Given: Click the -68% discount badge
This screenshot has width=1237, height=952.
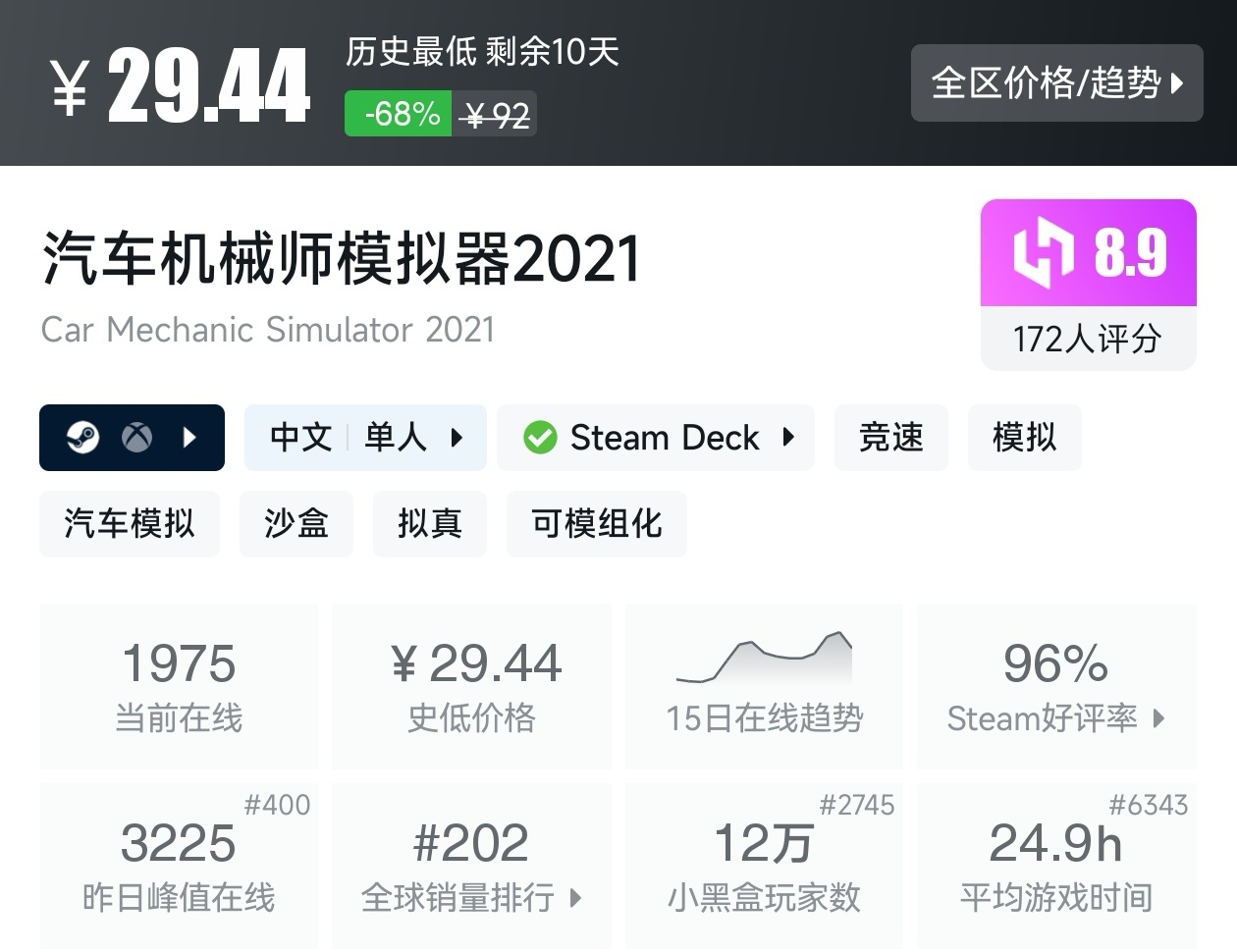Looking at the screenshot, I should (399, 114).
